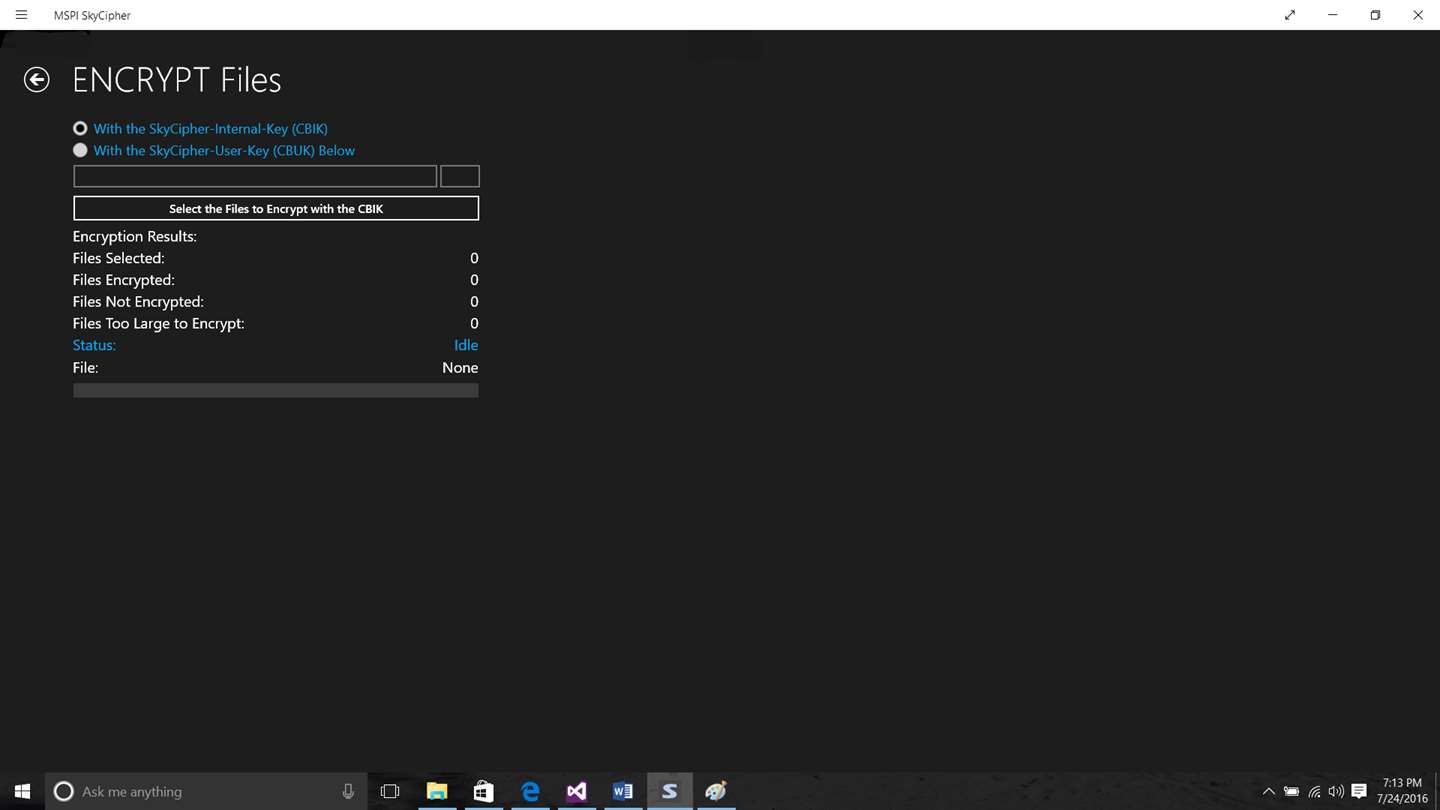Viewport: 1440px width, 810px height.
Task: Open the Windows Start menu
Action: click(22, 791)
